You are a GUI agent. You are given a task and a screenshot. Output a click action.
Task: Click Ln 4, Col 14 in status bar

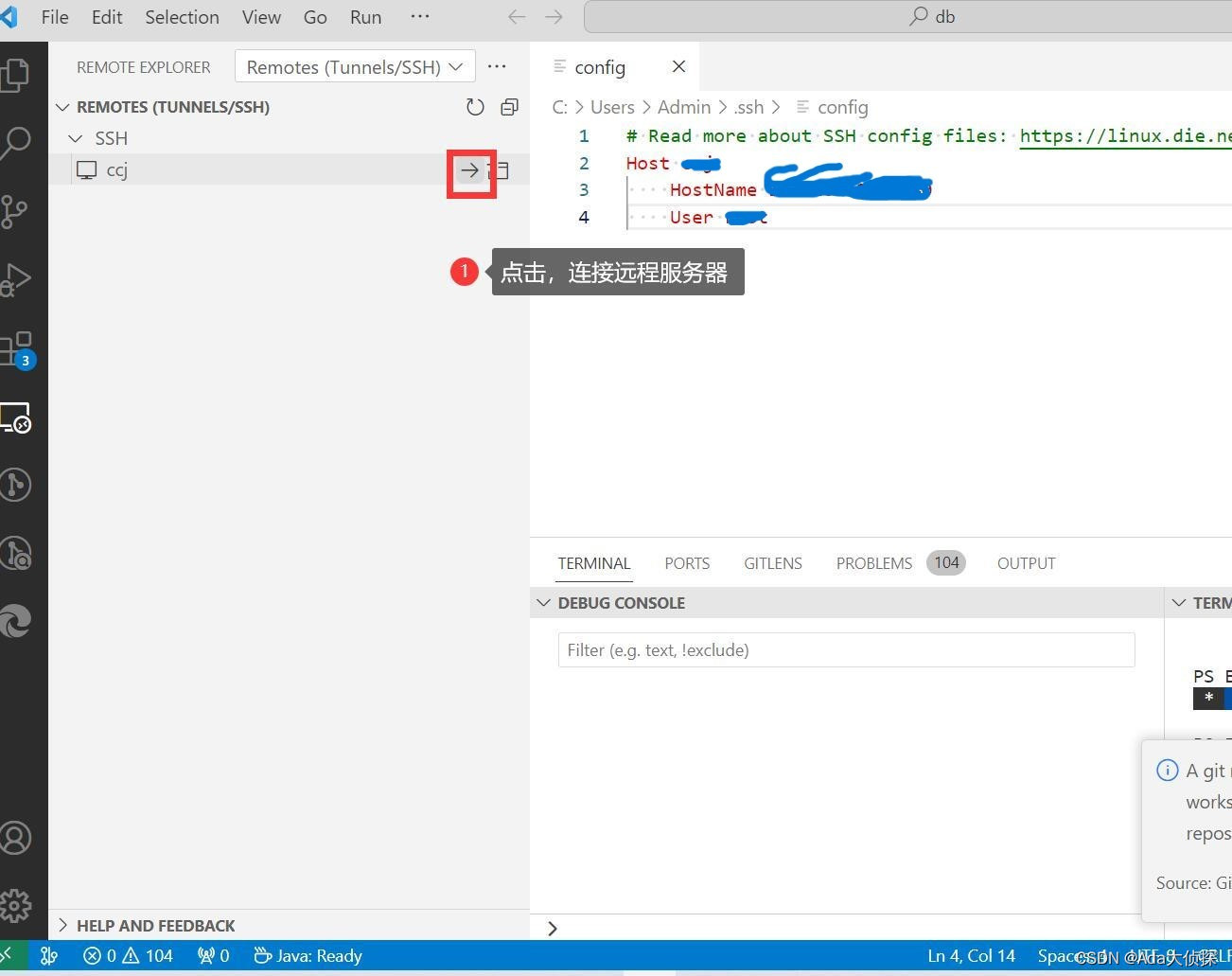pyautogui.click(x=971, y=956)
